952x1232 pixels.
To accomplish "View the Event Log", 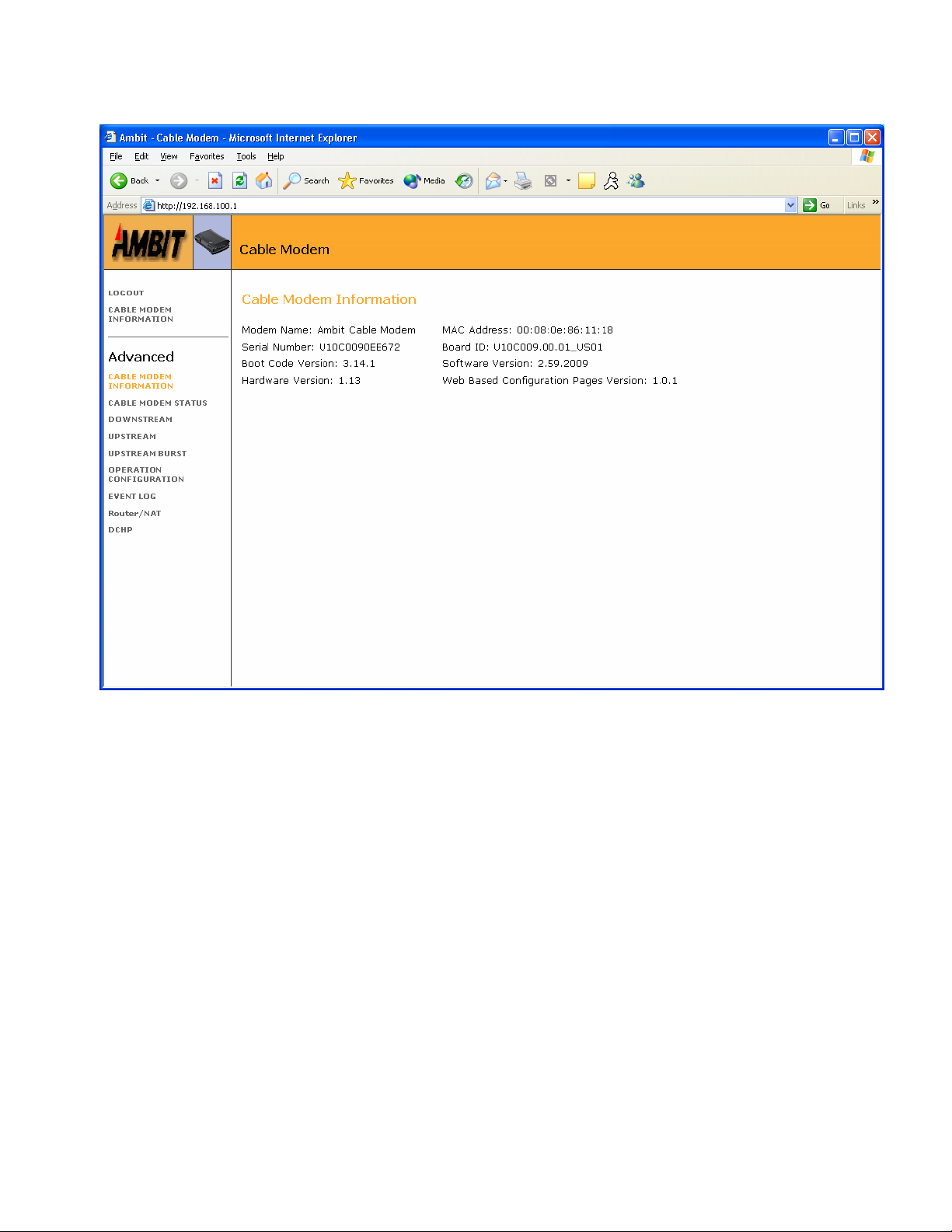I will 132,496.
